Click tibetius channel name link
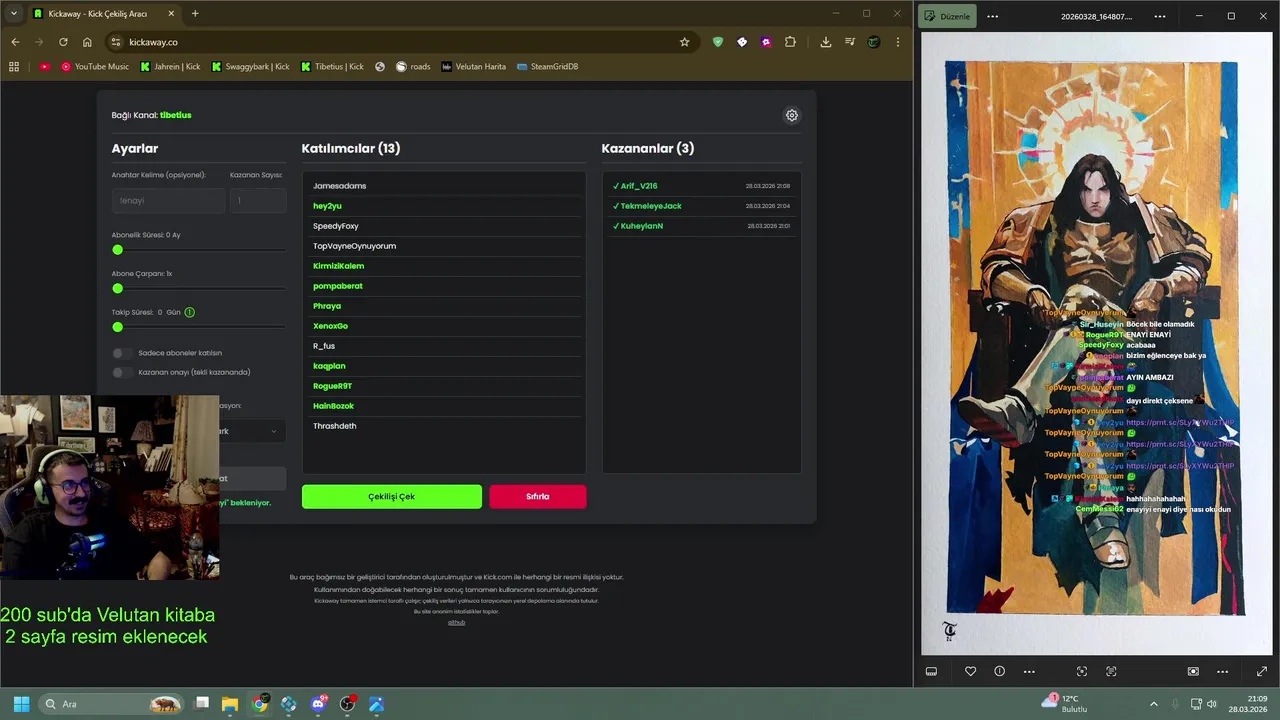The height and width of the screenshot is (720, 1280). pos(175,115)
